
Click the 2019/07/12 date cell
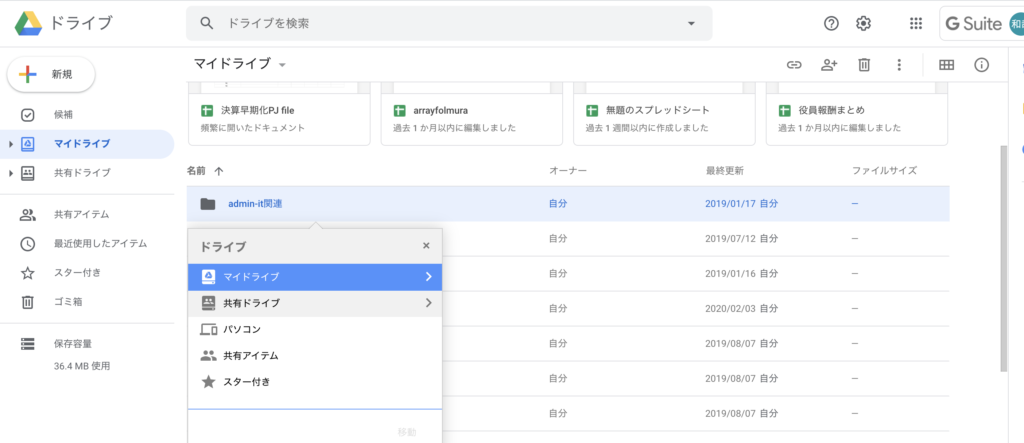point(730,238)
